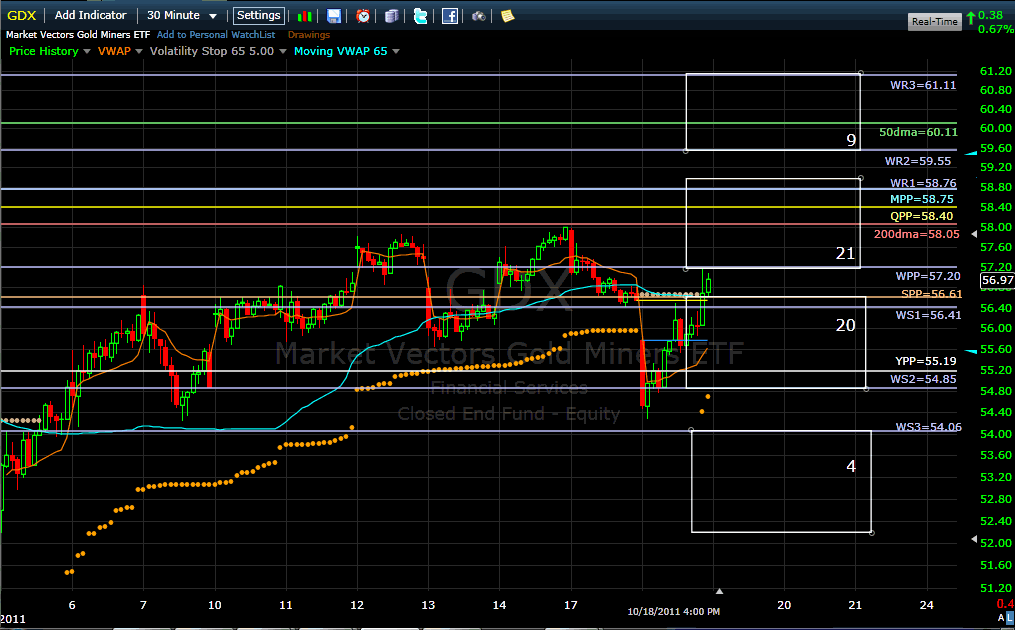
Task: Click the white triangle time marker on date axis
Action: click(719, 591)
